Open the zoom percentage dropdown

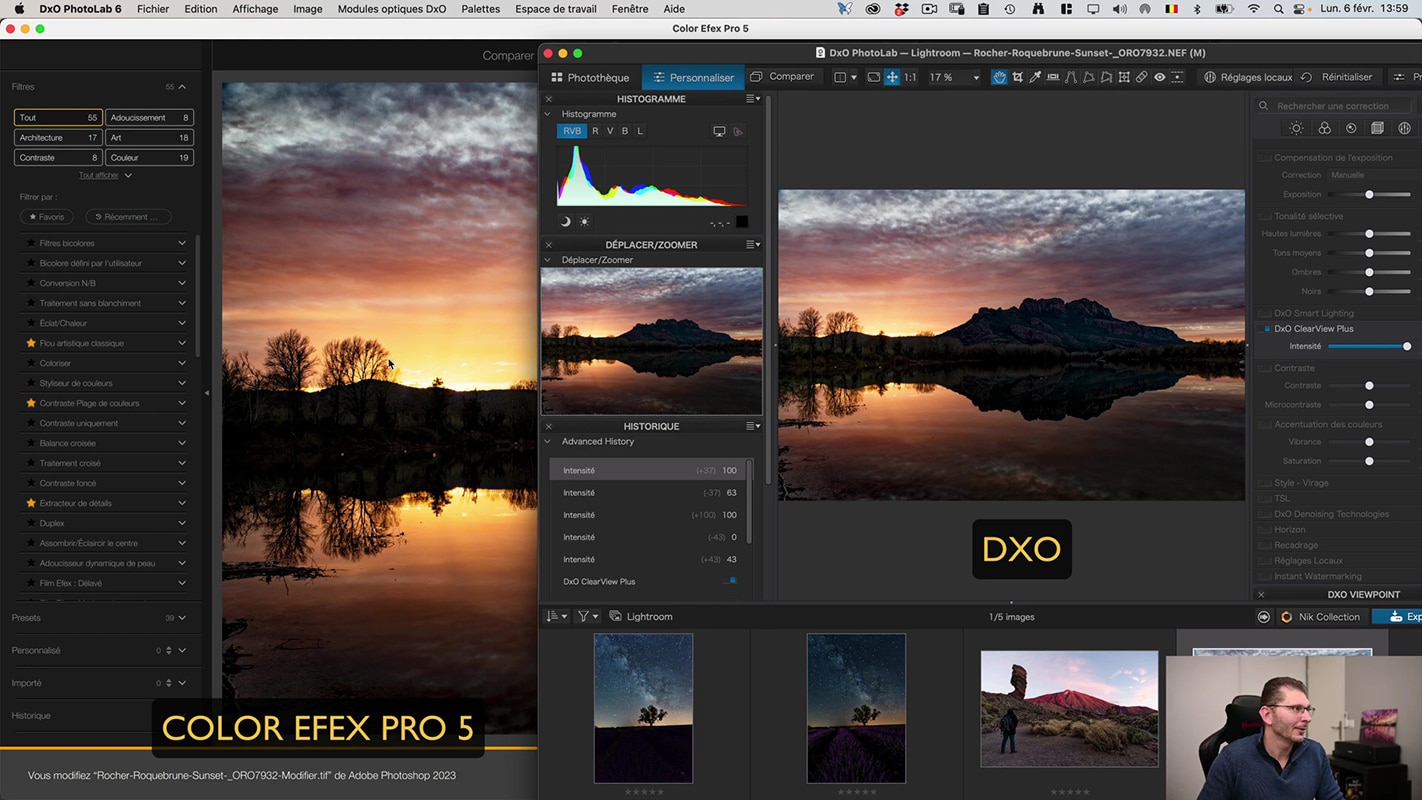click(x=976, y=78)
